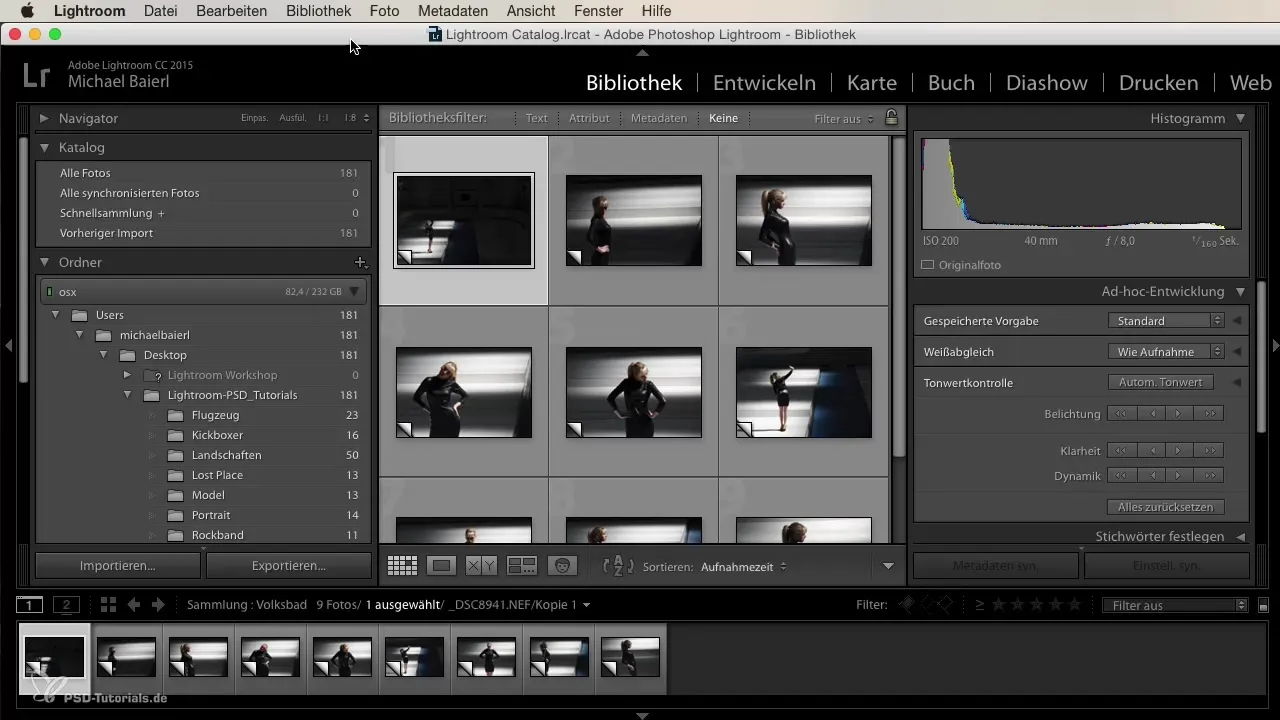Increase Klarheit by small step

pos(1181,451)
